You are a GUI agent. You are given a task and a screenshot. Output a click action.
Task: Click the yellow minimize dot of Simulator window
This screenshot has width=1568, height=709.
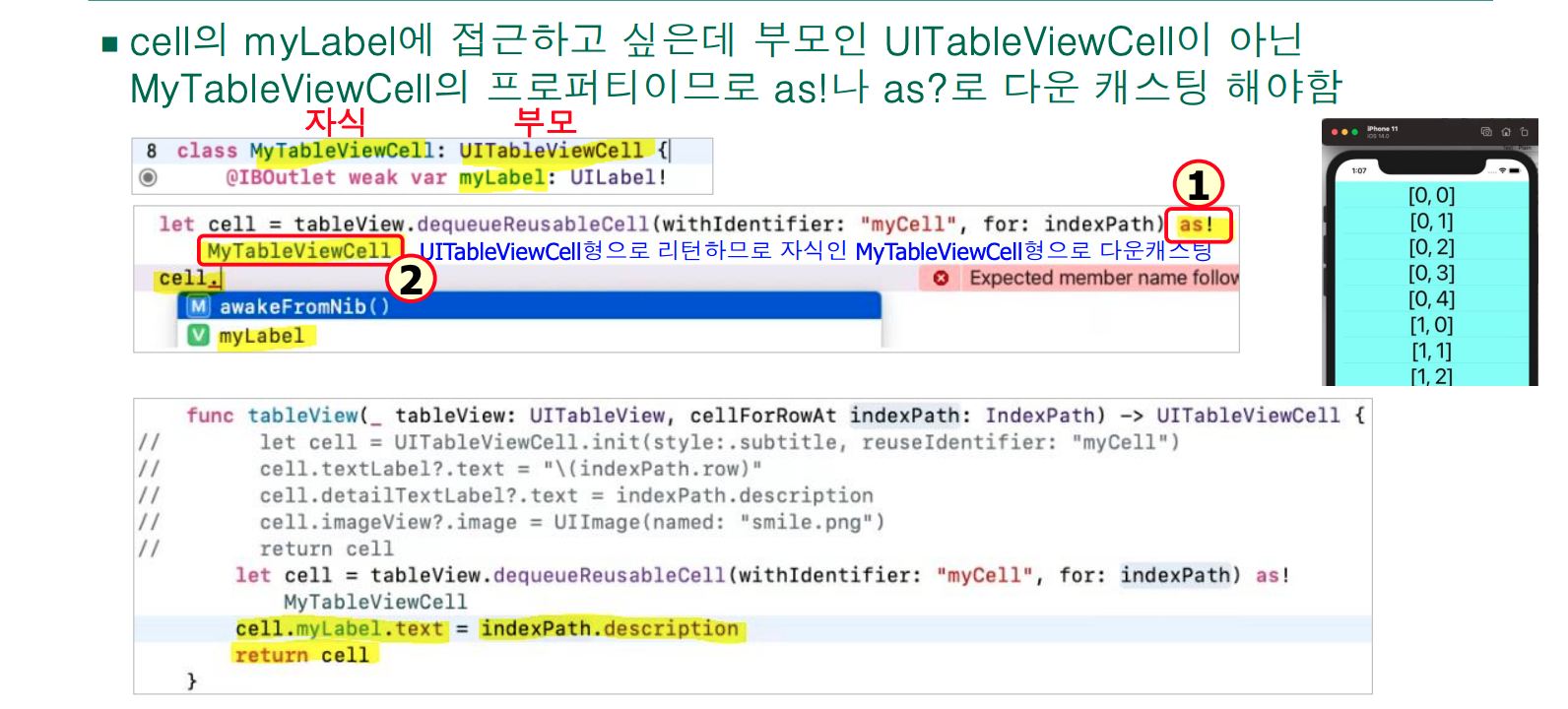coord(1344,131)
